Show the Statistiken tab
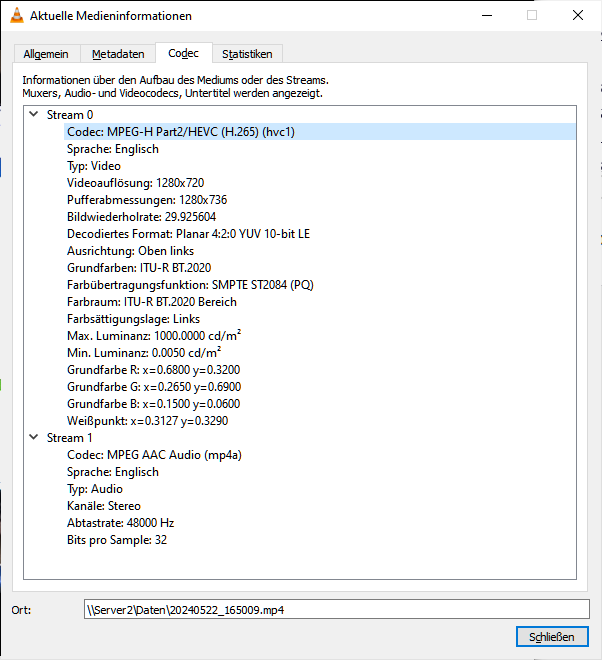 (x=247, y=54)
